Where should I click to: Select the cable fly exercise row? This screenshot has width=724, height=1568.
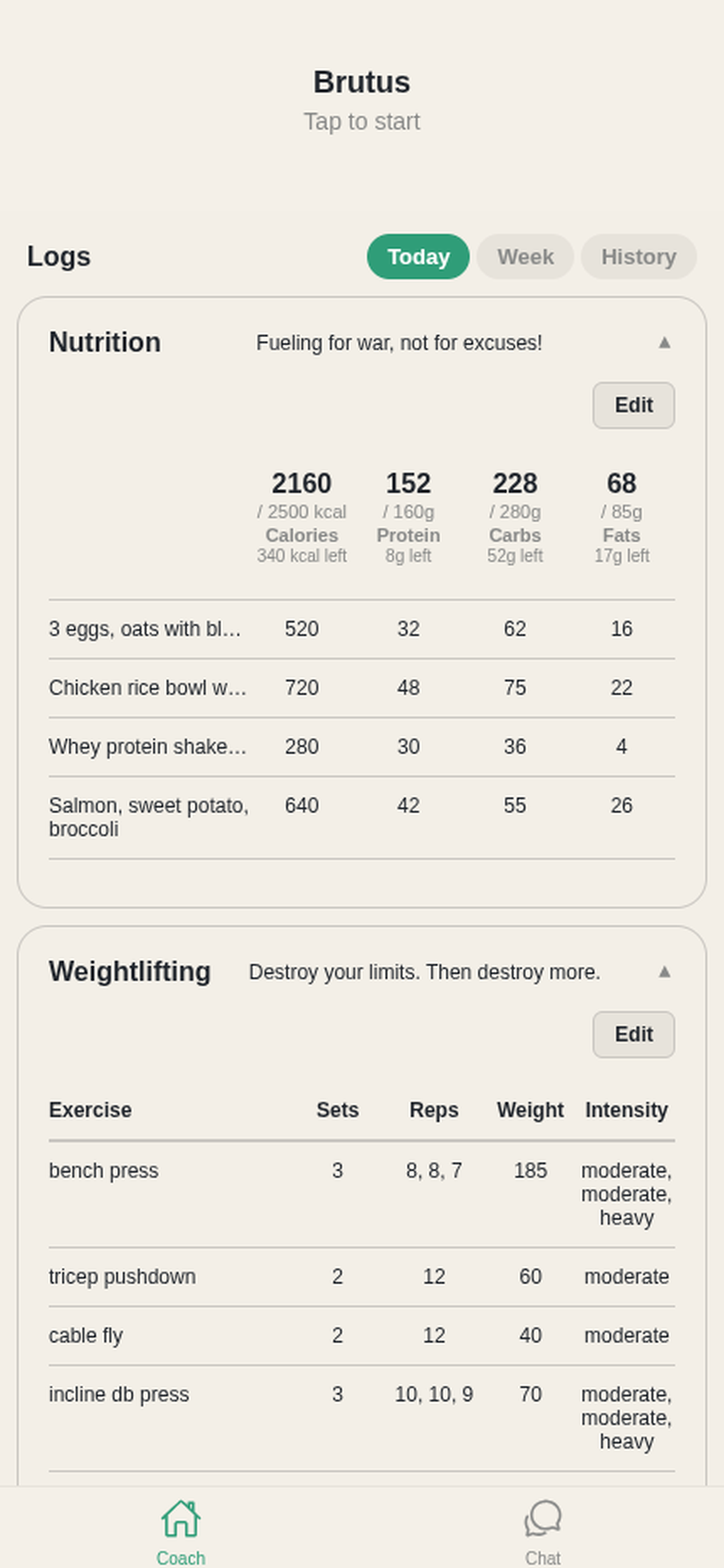click(x=361, y=1335)
